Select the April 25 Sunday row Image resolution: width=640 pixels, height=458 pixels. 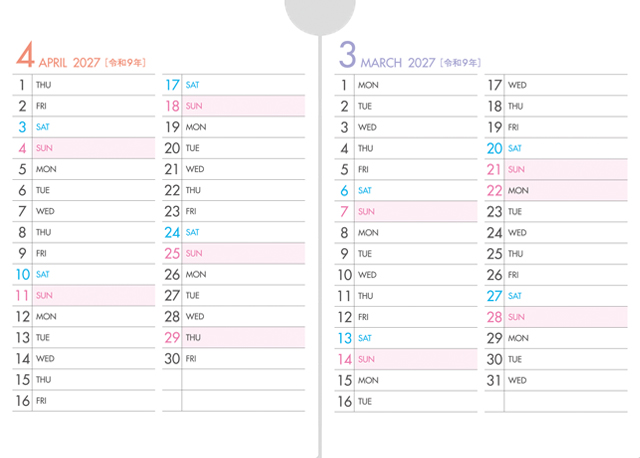pyautogui.click(x=233, y=253)
